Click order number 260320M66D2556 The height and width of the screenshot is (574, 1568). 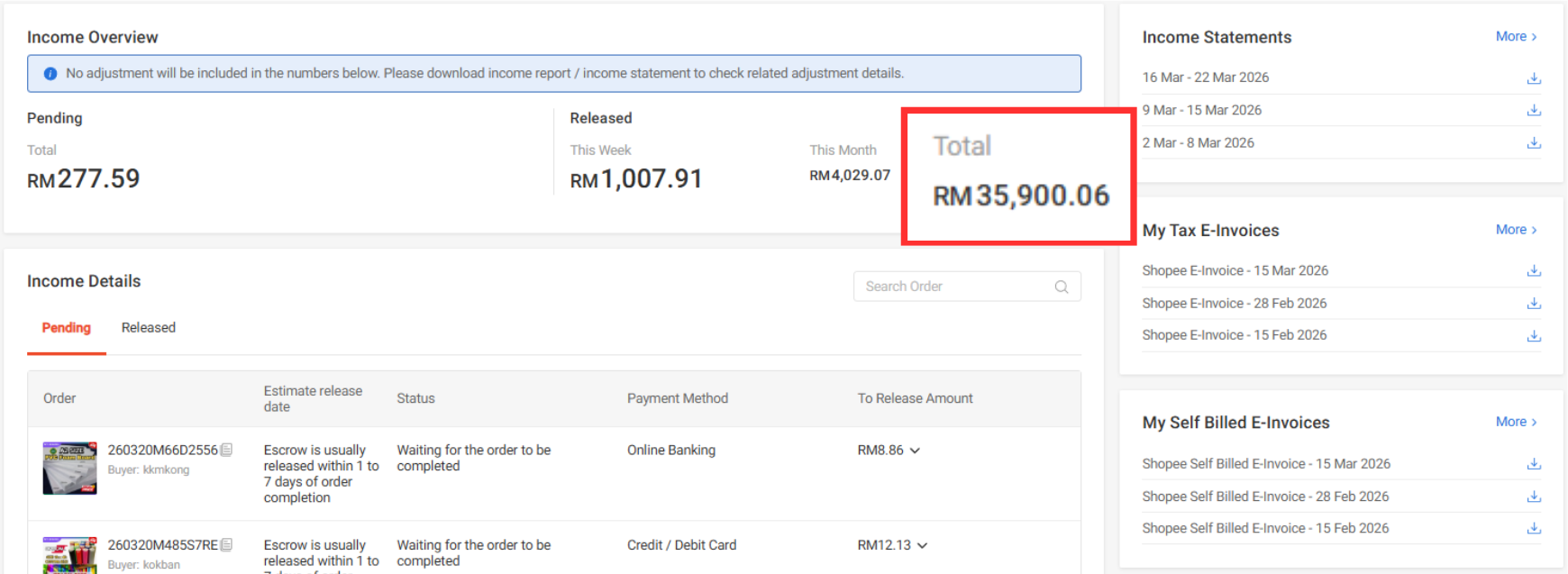pos(163,450)
